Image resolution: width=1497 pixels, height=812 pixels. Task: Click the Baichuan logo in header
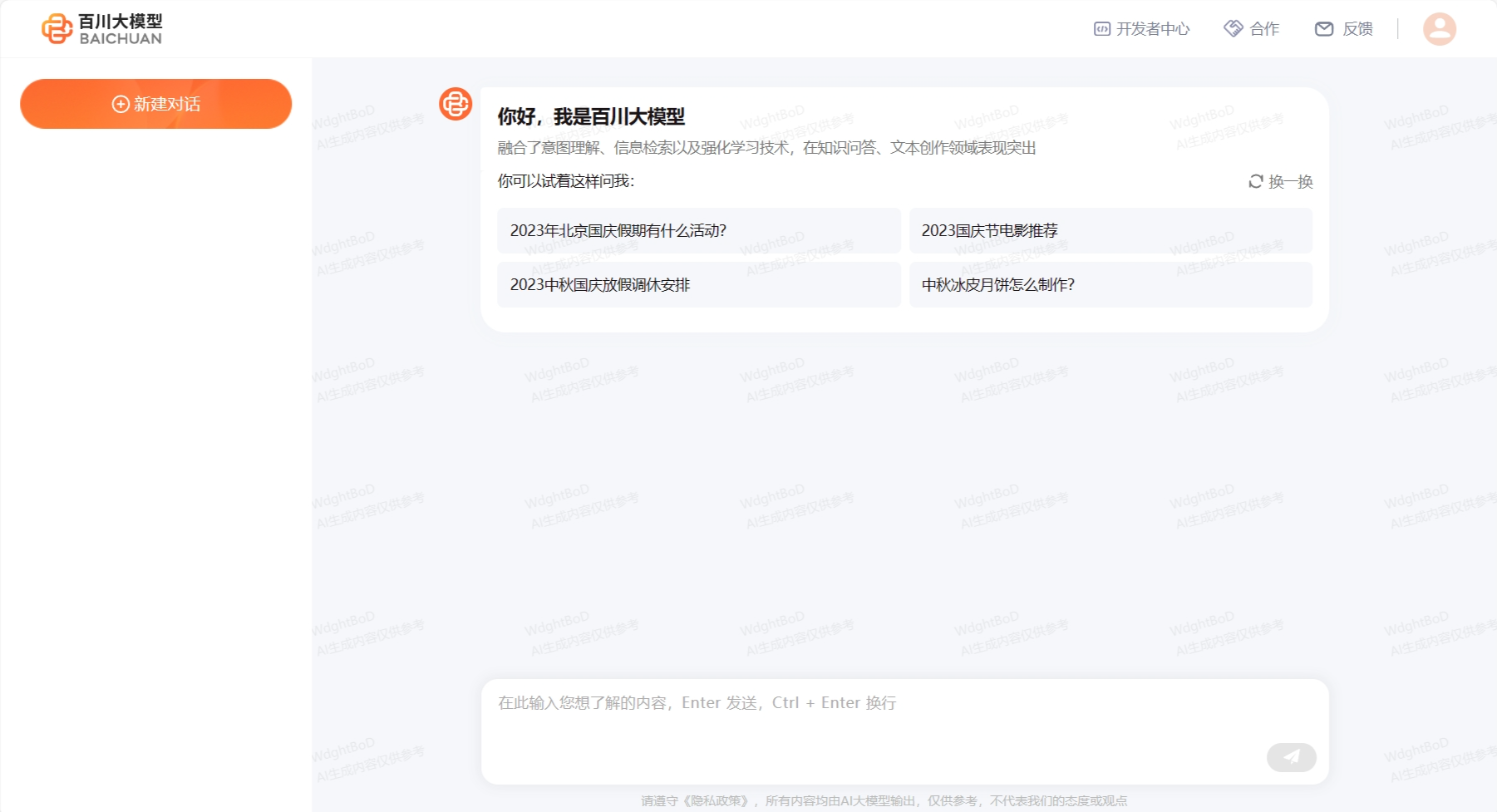(x=102, y=29)
